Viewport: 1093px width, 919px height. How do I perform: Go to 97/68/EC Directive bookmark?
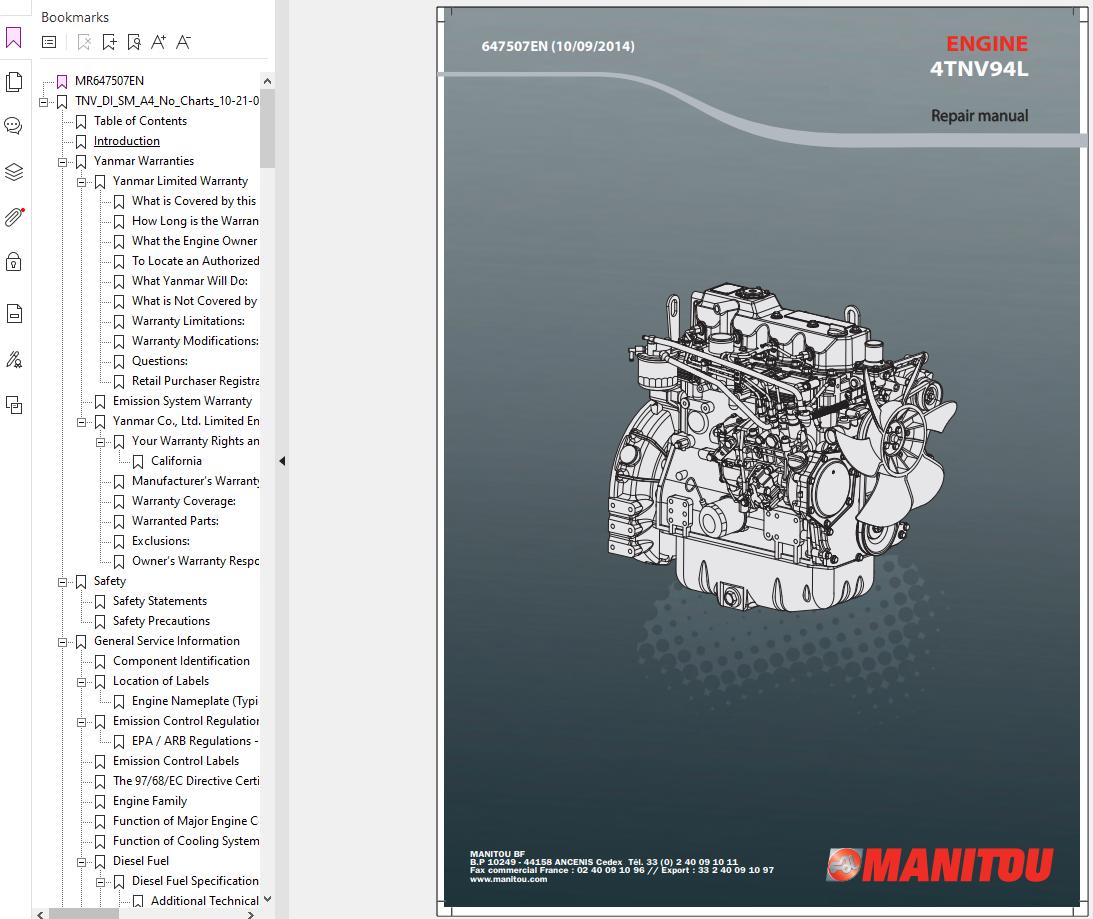pyautogui.click(x=186, y=781)
